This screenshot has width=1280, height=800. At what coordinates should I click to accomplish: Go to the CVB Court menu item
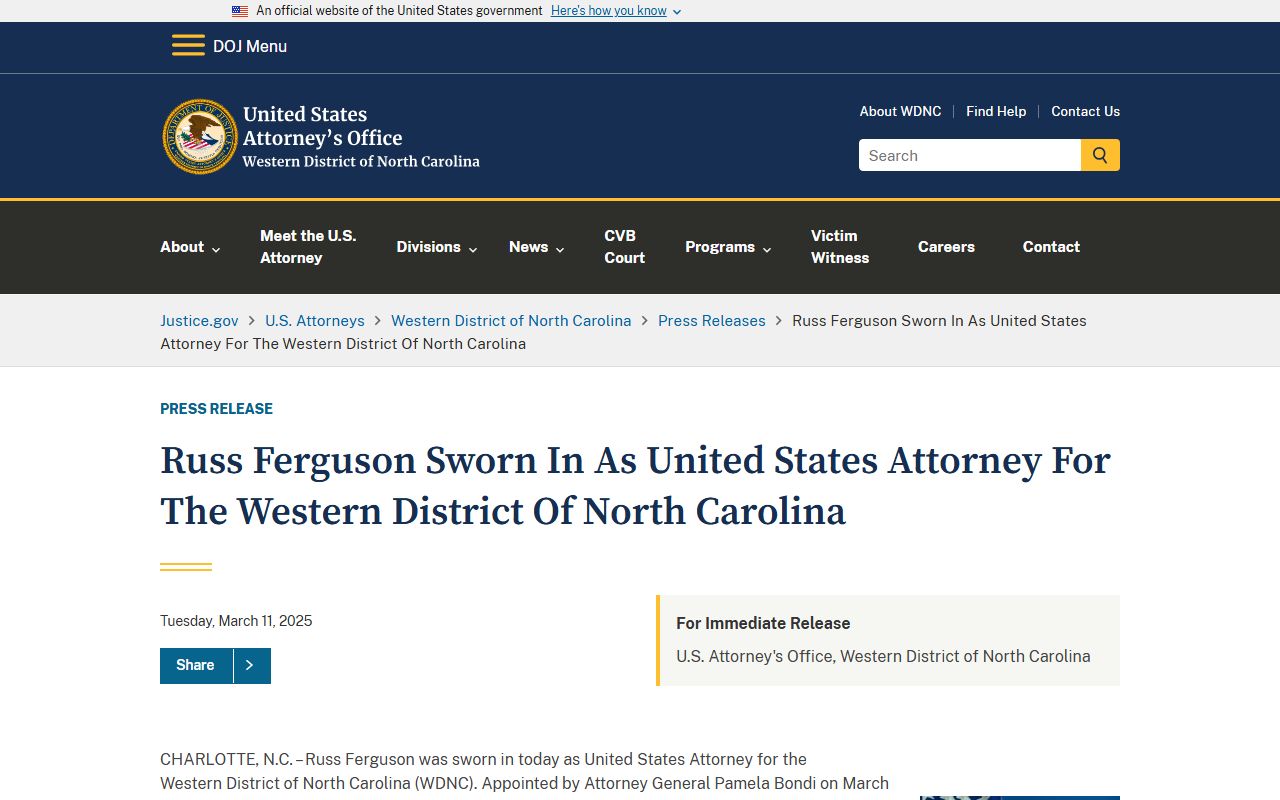[x=624, y=247]
